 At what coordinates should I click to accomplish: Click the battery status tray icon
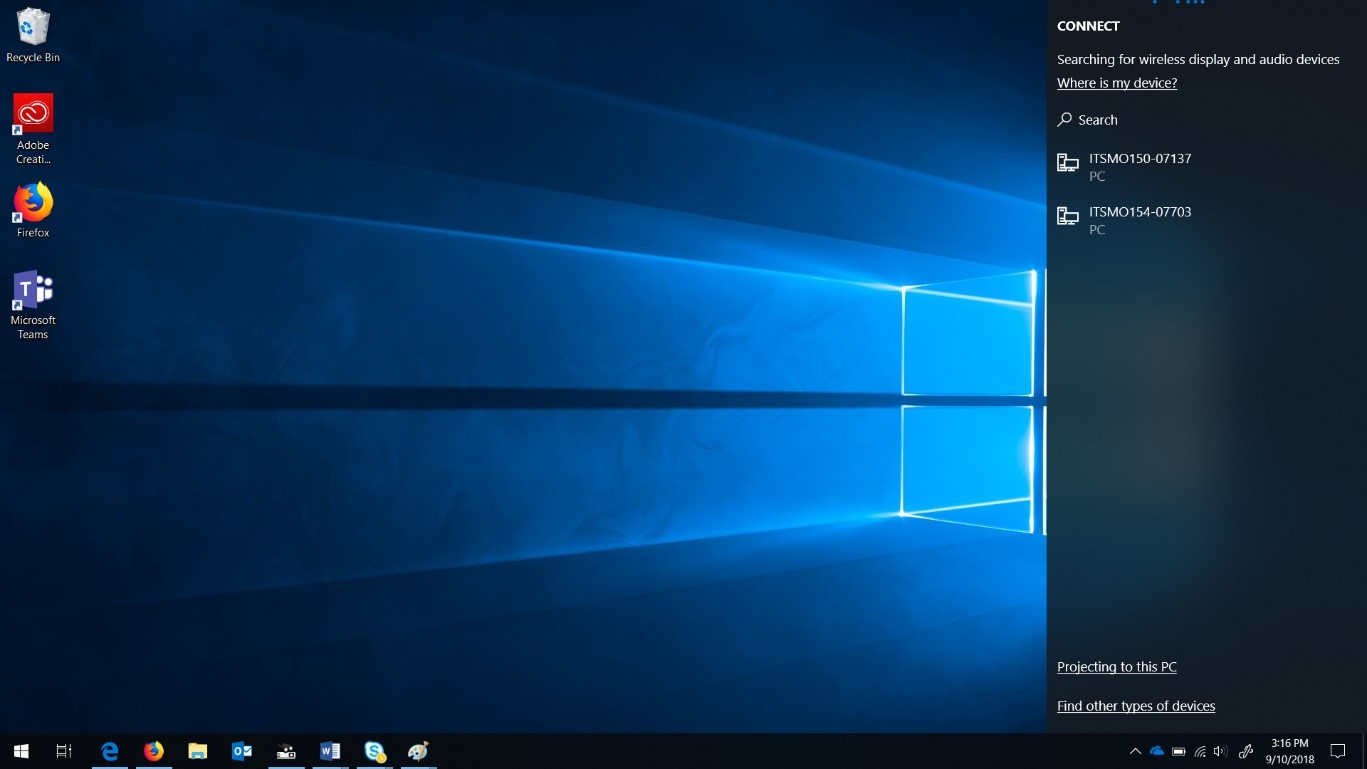[1179, 751]
